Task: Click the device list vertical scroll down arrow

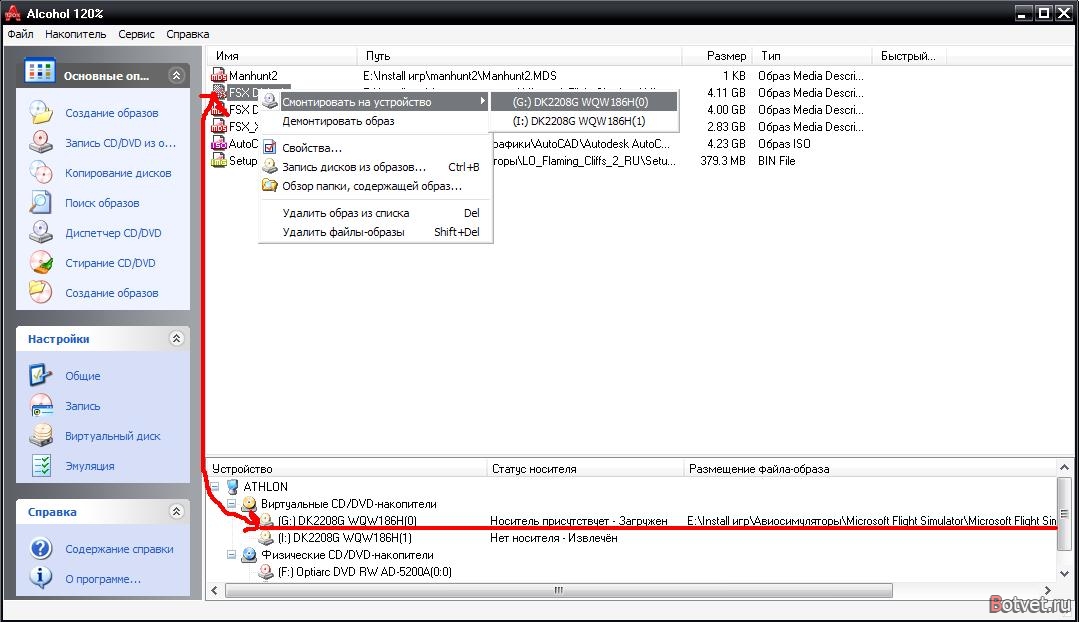Action: pyautogui.click(x=1064, y=573)
